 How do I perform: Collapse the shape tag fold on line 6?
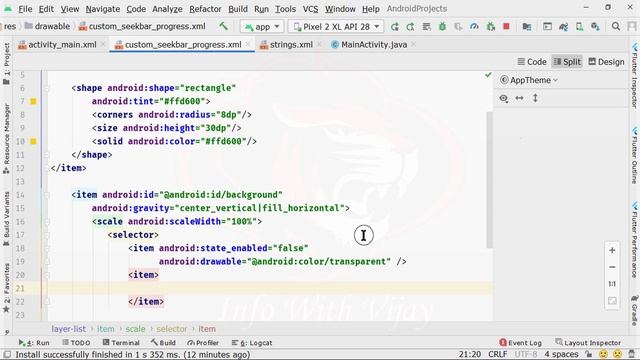pos(47,88)
